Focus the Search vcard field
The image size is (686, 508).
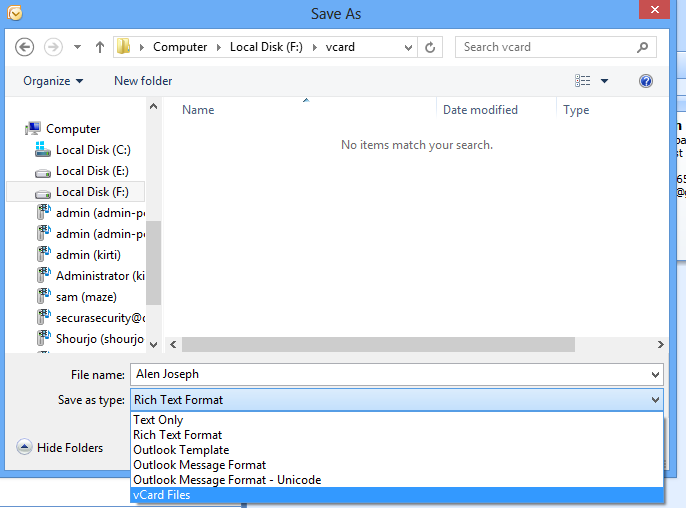point(556,47)
